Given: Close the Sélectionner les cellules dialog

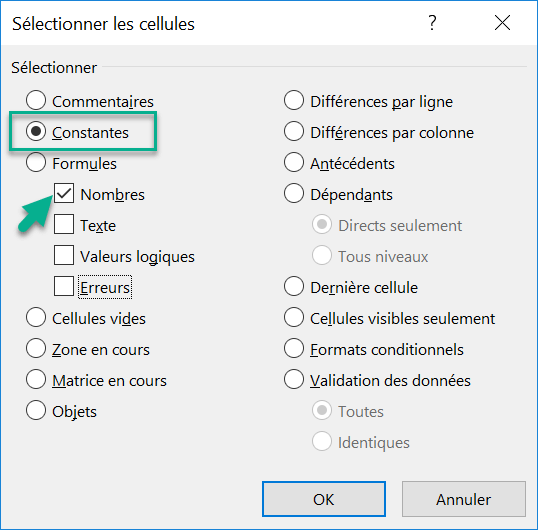Looking at the screenshot, I should 502,23.
